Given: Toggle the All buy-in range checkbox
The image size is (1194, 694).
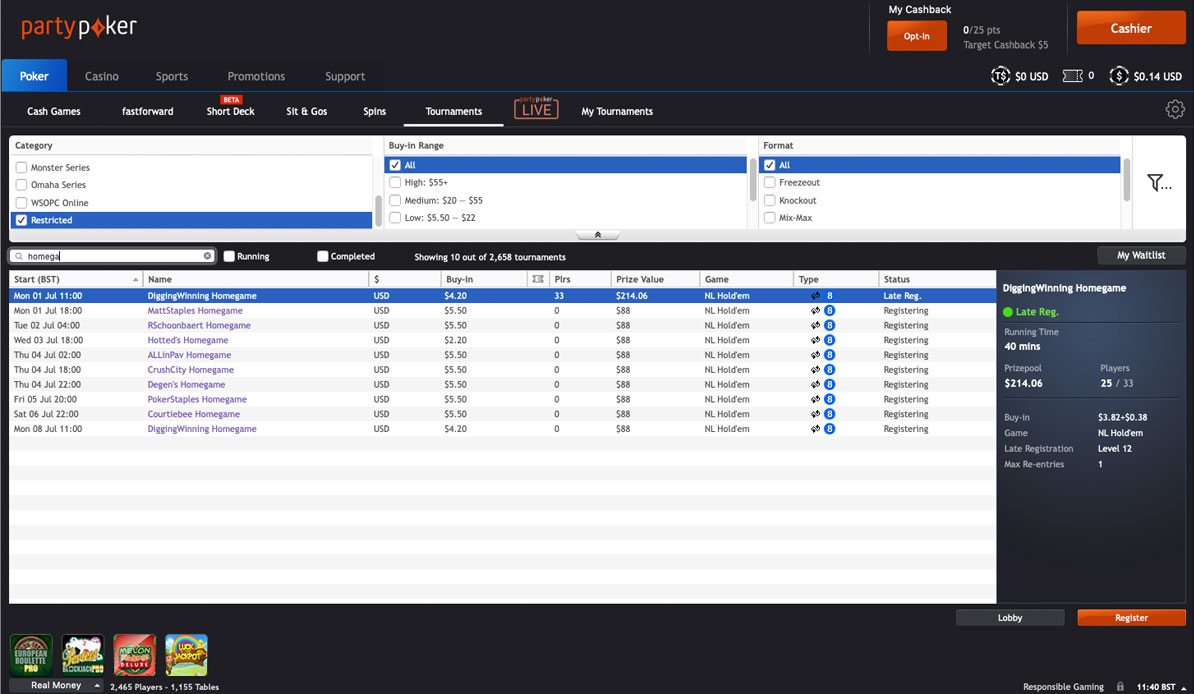Looking at the screenshot, I should click(x=394, y=165).
